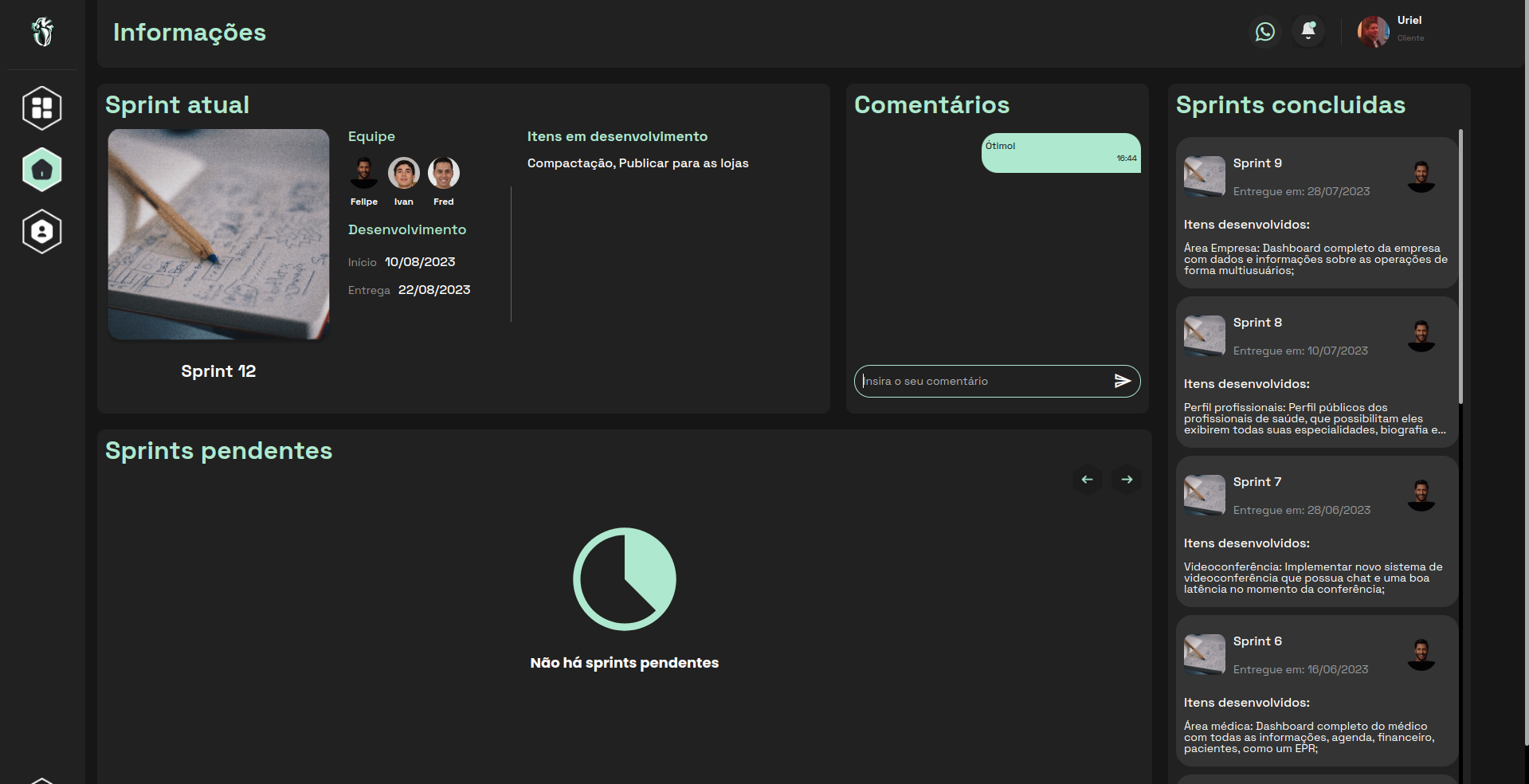The image size is (1529, 784).
Task: Click the 'Área médica' description in Sprint 6
Action: point(1309,738)
